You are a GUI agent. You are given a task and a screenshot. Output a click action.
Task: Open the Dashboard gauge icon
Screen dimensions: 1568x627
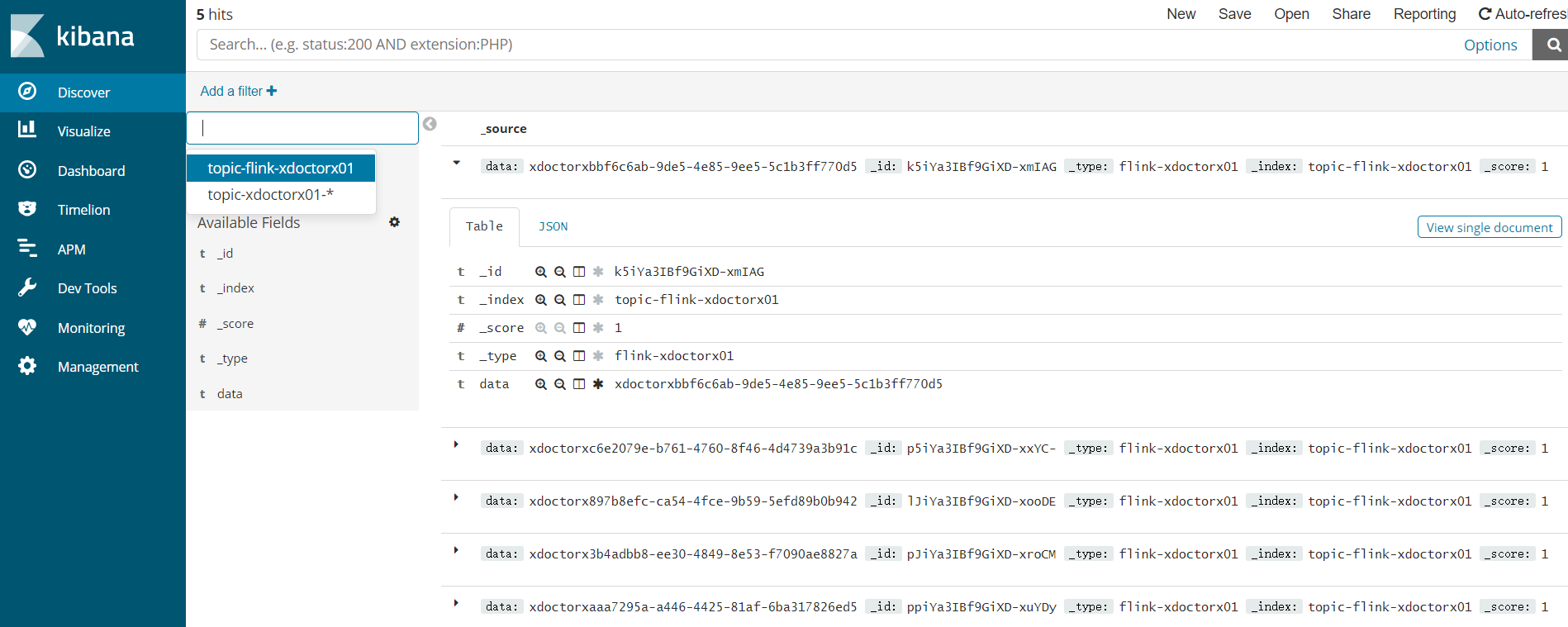tap(27, 170)
